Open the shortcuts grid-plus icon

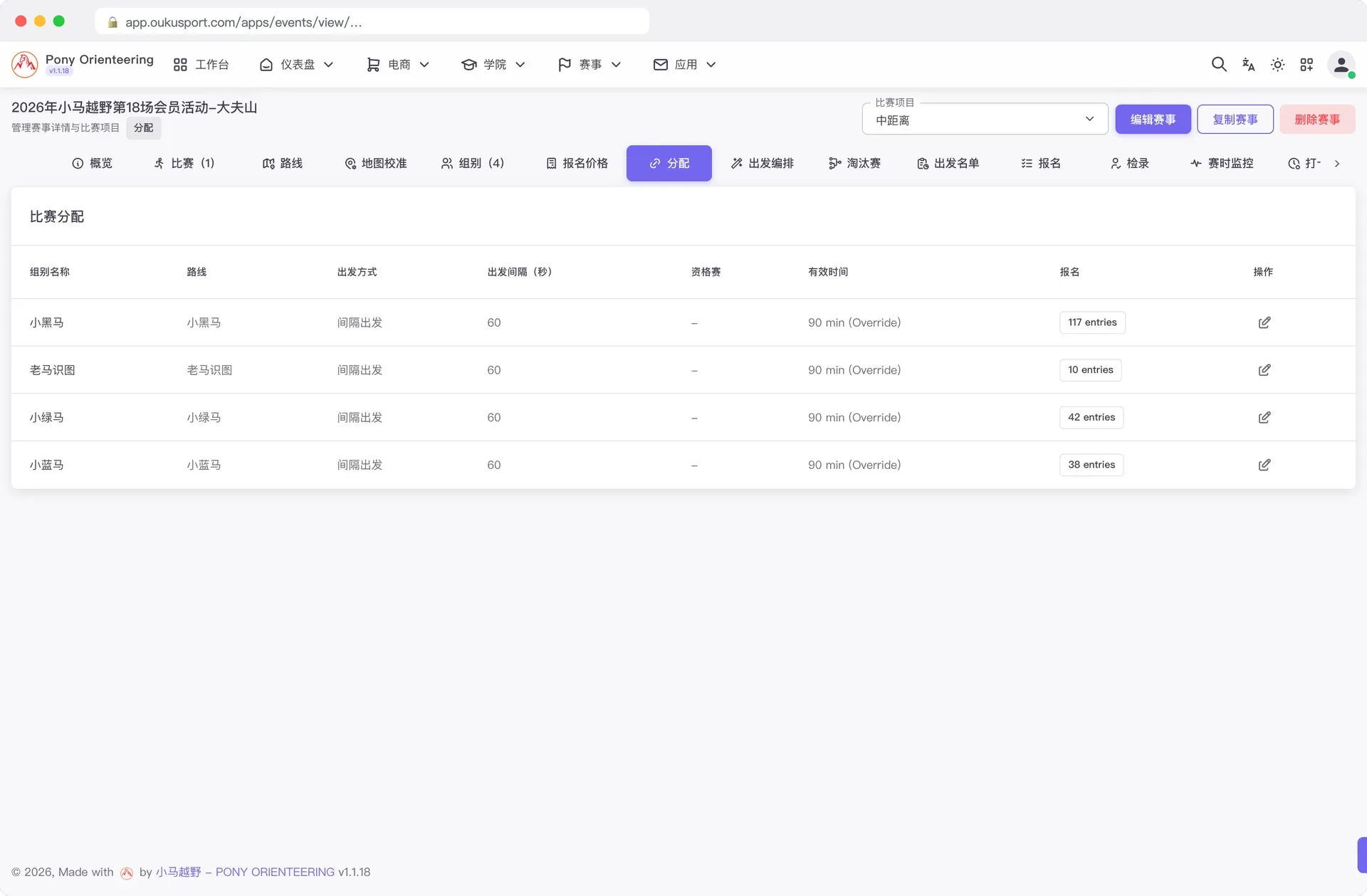click(x=1306, y=65)
